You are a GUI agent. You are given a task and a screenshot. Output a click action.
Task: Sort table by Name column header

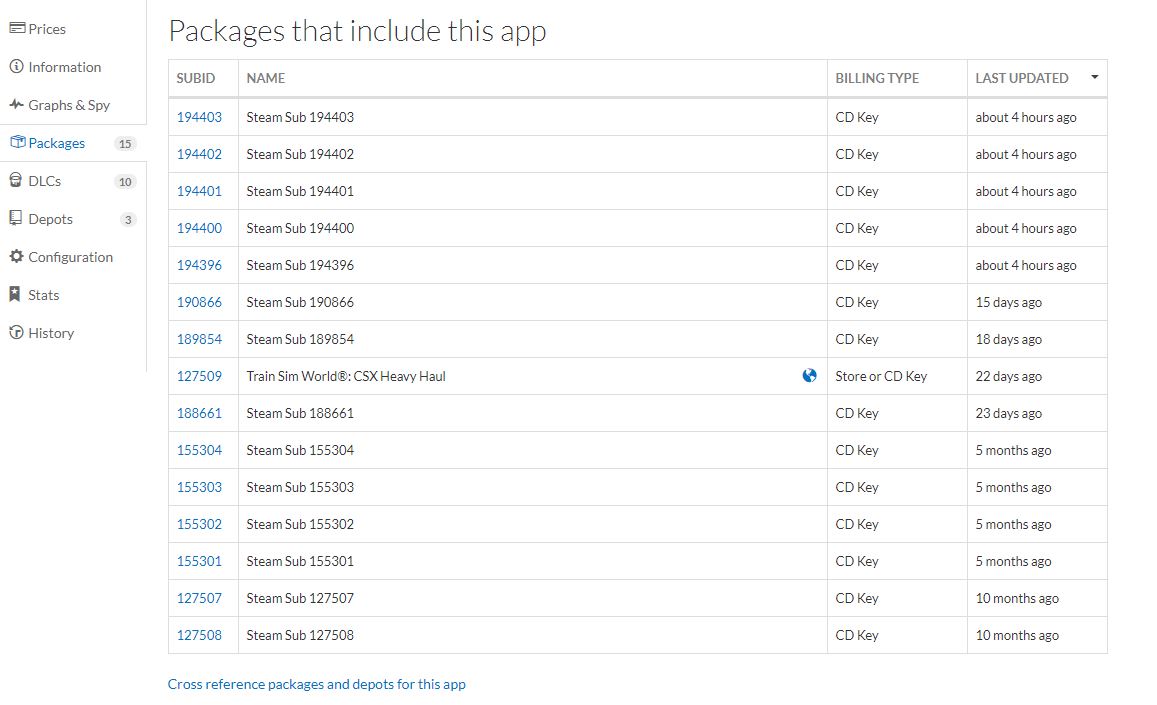(x=266, y=78)
